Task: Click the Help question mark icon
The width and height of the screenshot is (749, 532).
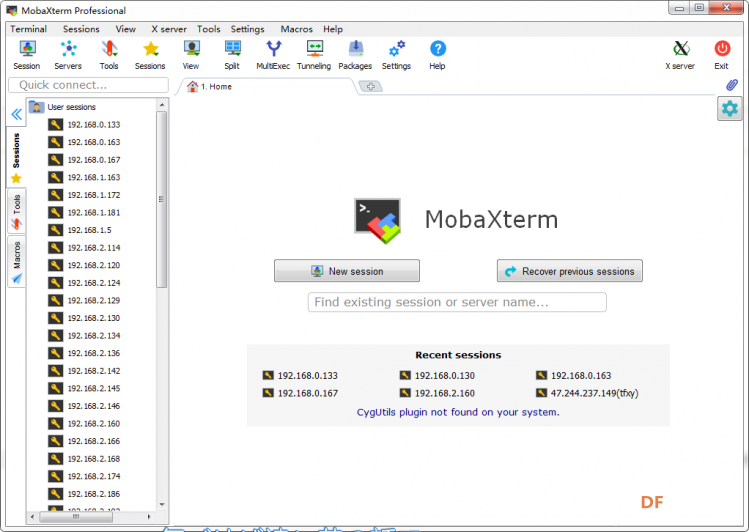Action: (x=438, y=55)
